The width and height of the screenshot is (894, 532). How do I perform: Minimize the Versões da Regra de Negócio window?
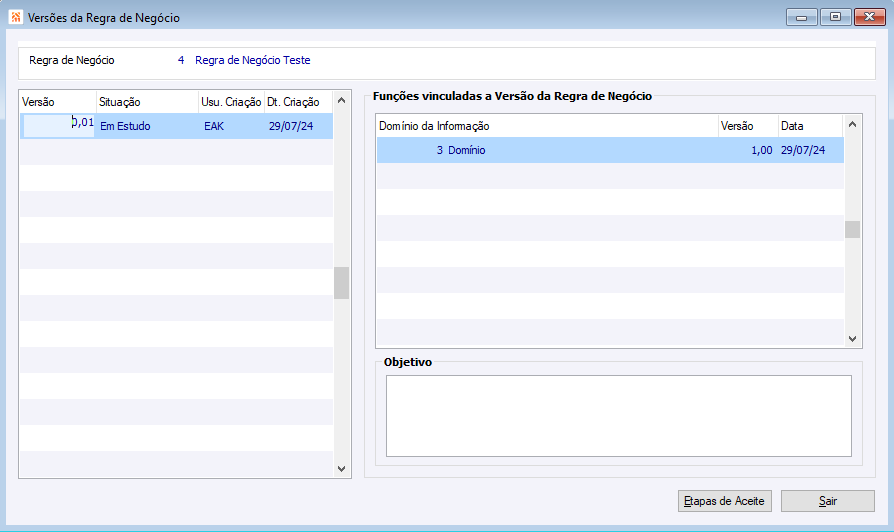[802, 17]
